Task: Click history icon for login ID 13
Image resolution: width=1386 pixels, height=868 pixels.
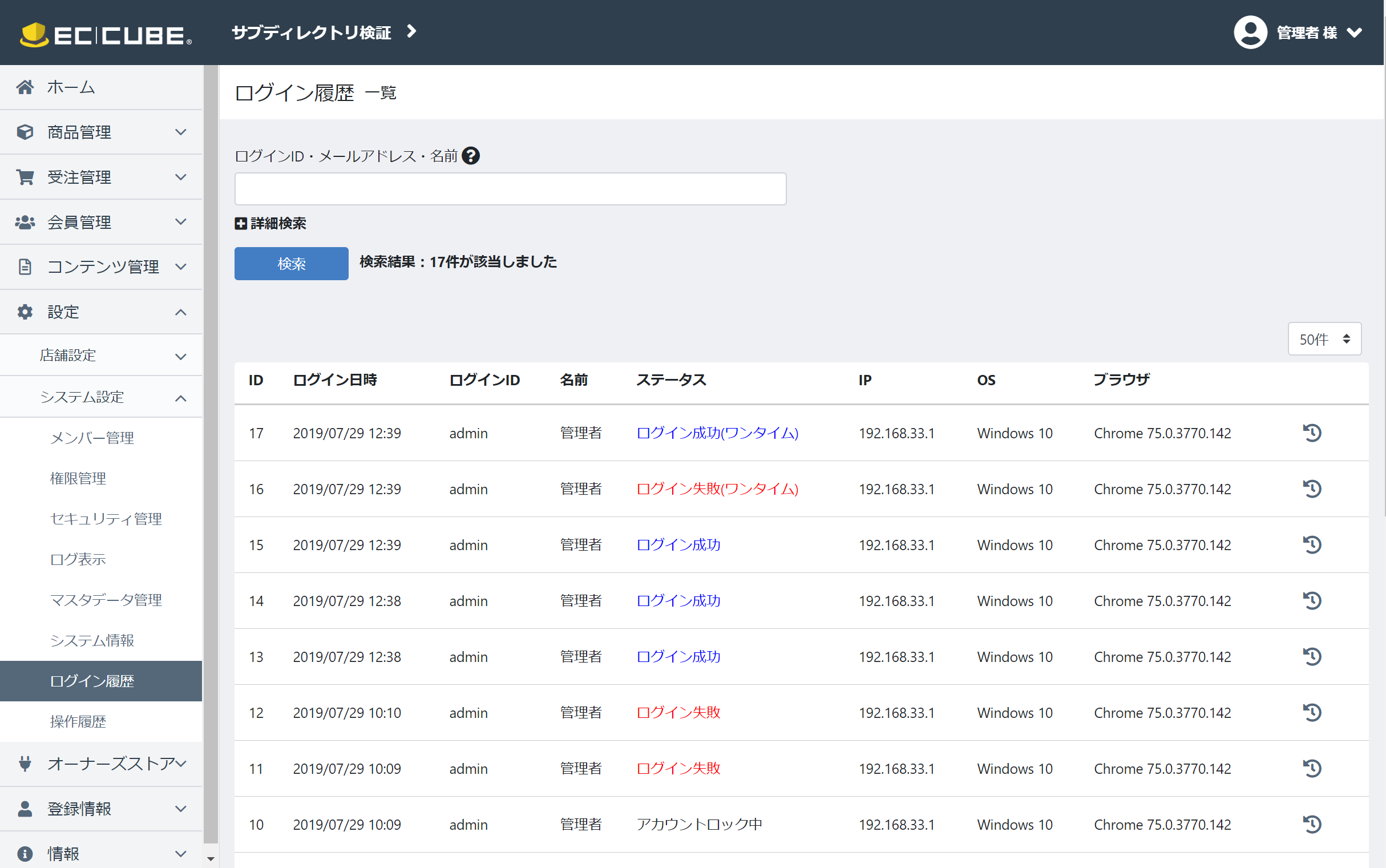Action: click(1312, 656)
